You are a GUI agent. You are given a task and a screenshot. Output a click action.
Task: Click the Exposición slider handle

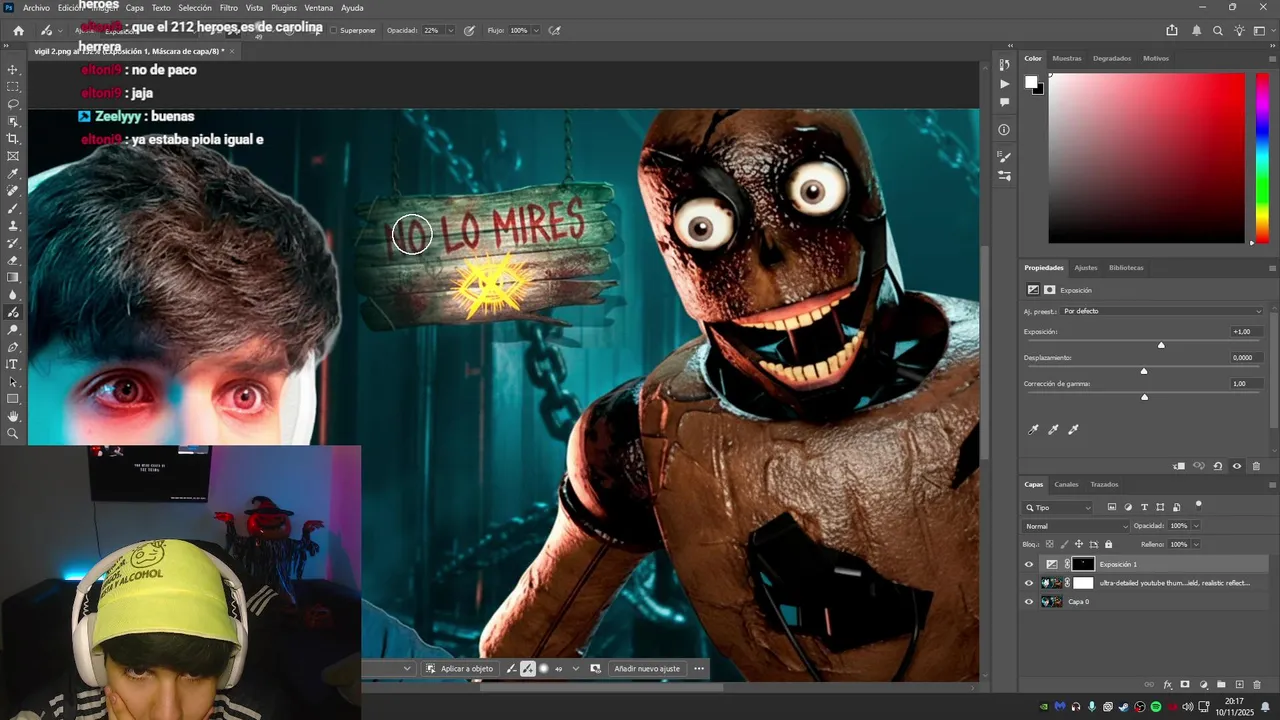click(x=1161, y=345)
